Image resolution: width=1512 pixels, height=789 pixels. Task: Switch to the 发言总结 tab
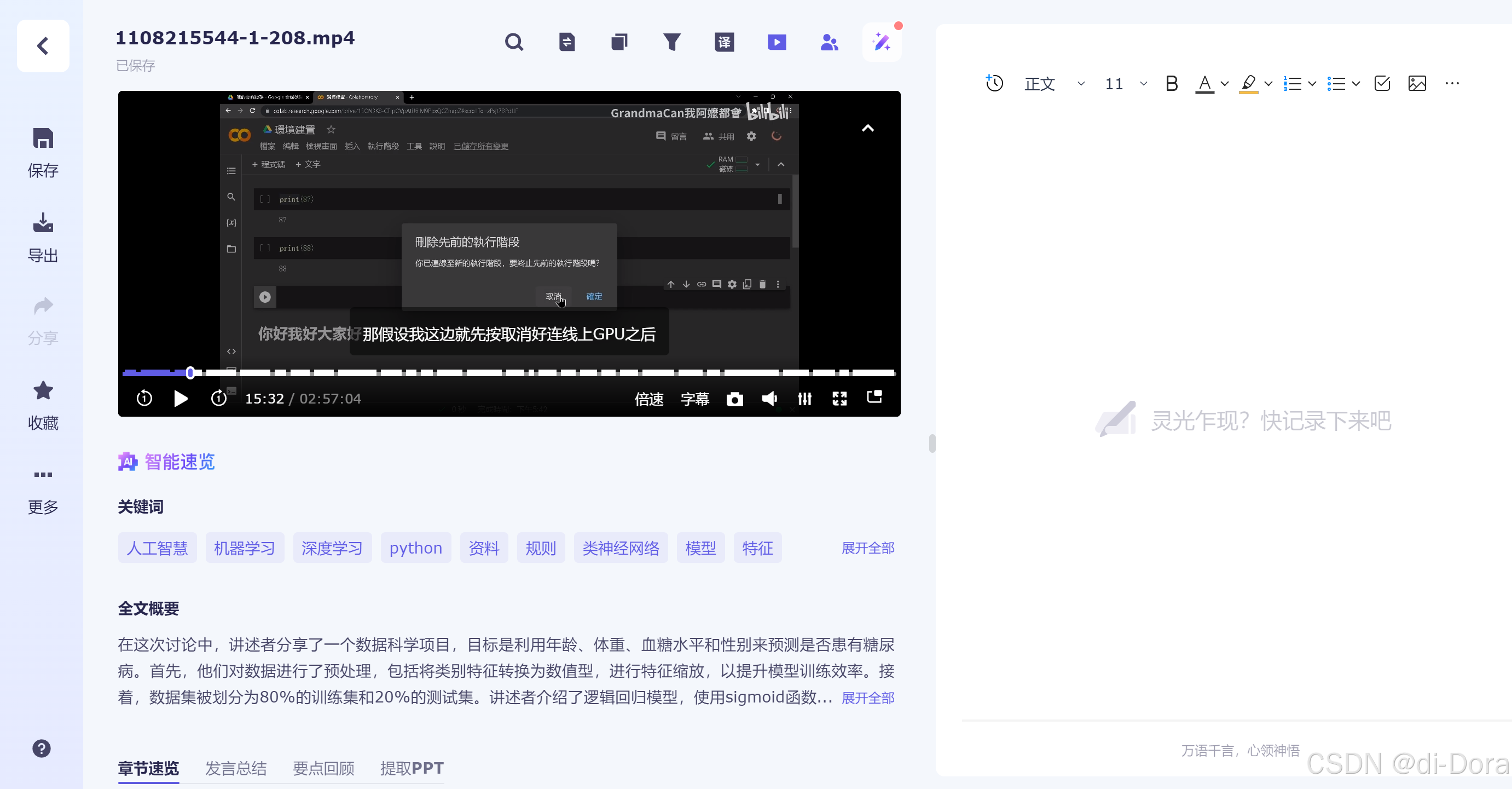(236, 768)
